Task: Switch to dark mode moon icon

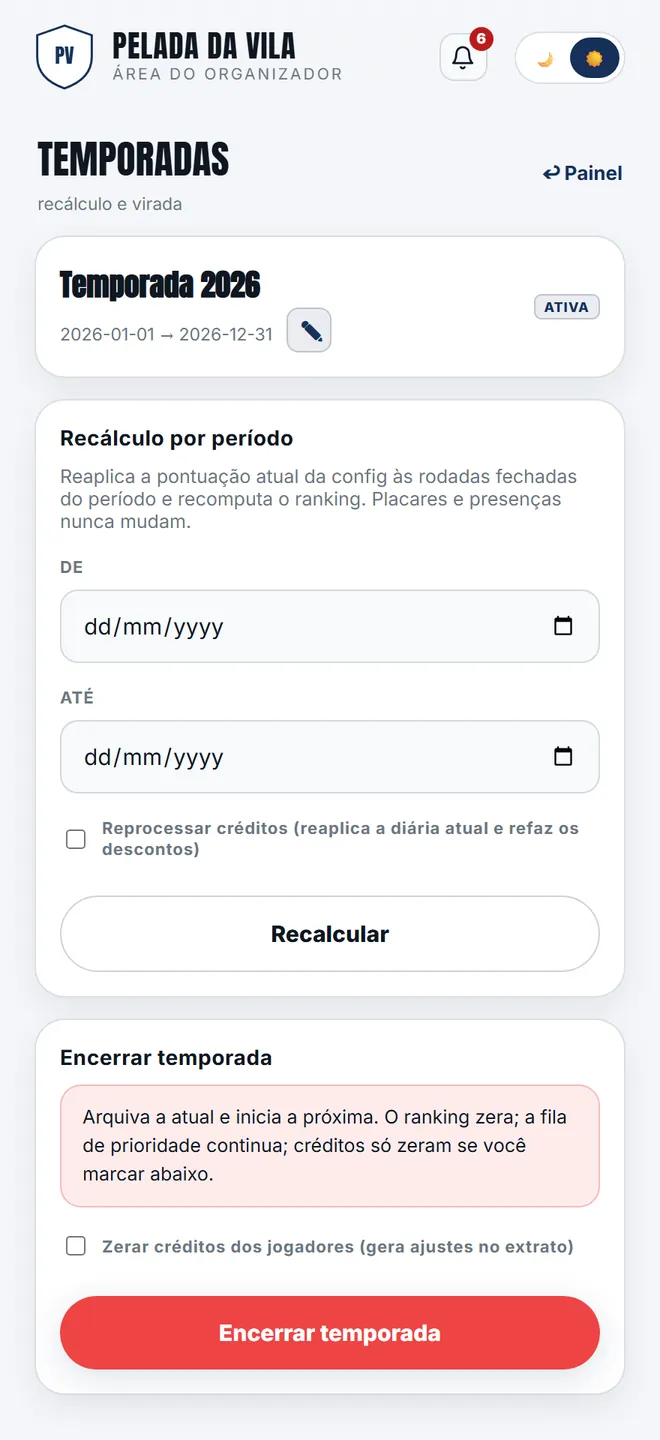Action: point(545,58)
